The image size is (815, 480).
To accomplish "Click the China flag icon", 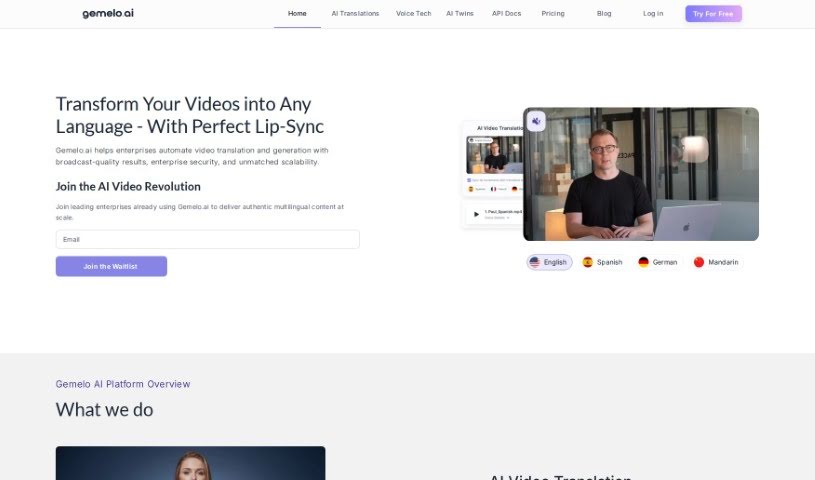I will pos(699,262).
